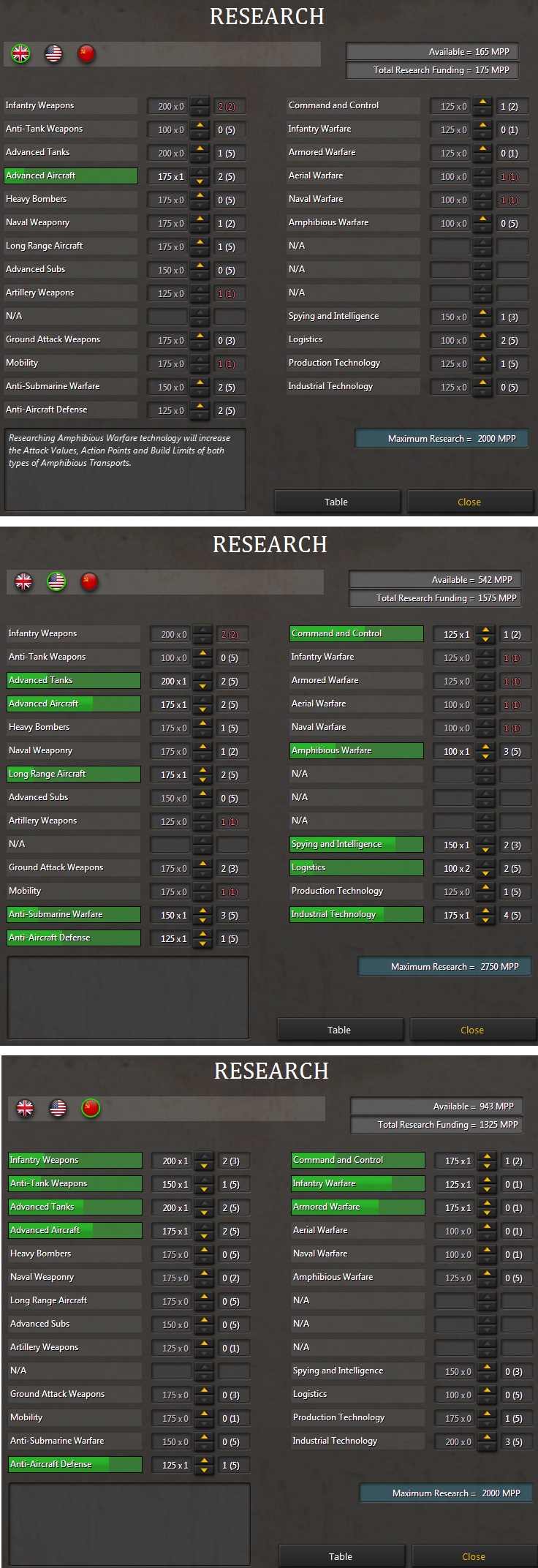Decrease Armored Warfare funding in the 943 MPP screen

487,1213
